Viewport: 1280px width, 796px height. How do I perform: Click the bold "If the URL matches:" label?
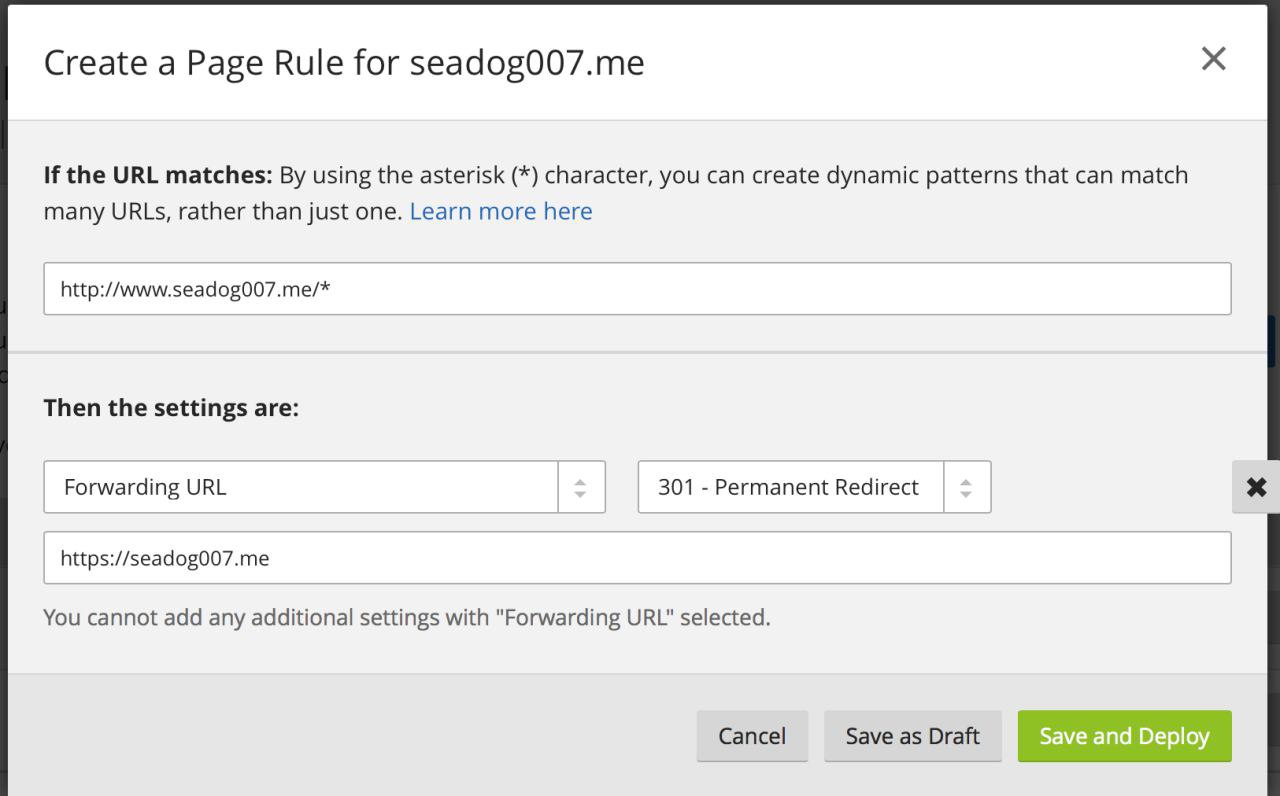(158, 176)
